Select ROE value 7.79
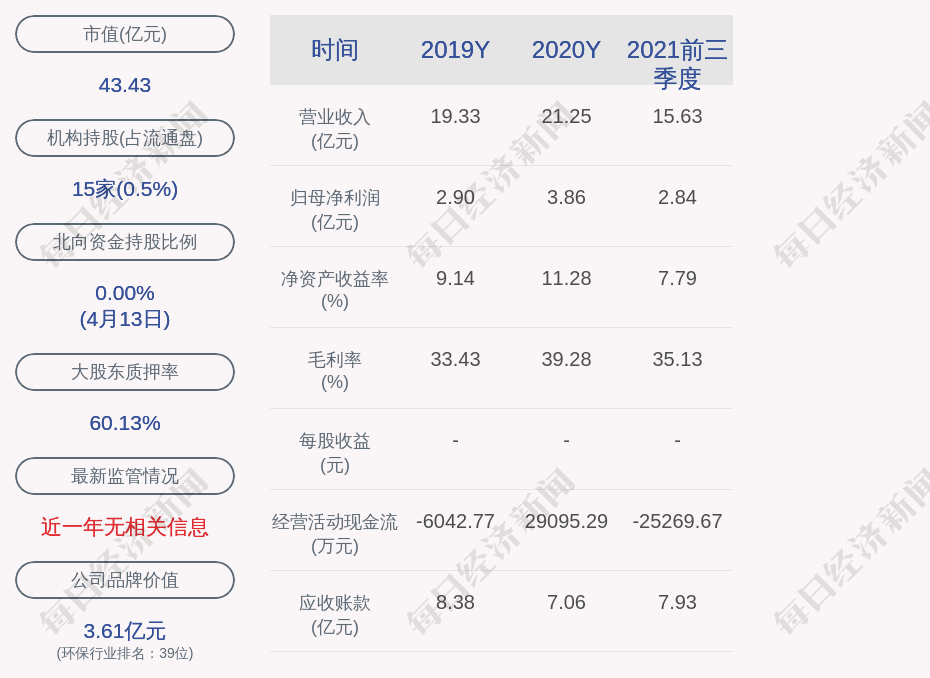Screen dimensions: 930x678 (x=677, y=278)
